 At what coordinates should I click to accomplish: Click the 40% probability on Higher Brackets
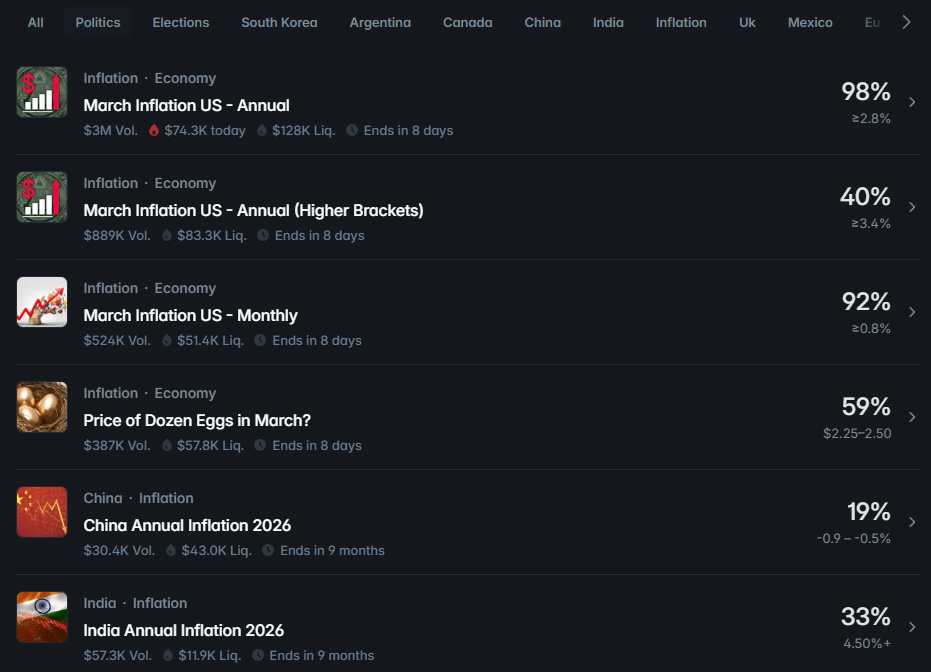click(x=865, y=196)
